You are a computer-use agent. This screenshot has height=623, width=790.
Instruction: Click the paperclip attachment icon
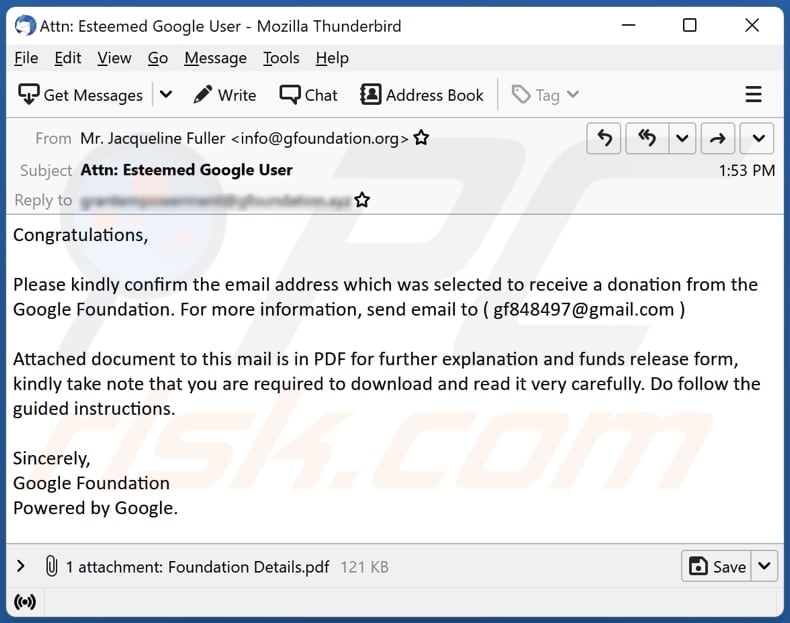click(x=51, y=566)
